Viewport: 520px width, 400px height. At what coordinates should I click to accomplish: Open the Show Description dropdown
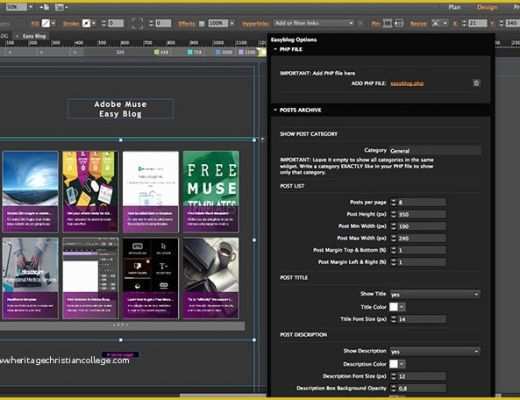pyautogui.click(x=435, y=351)
